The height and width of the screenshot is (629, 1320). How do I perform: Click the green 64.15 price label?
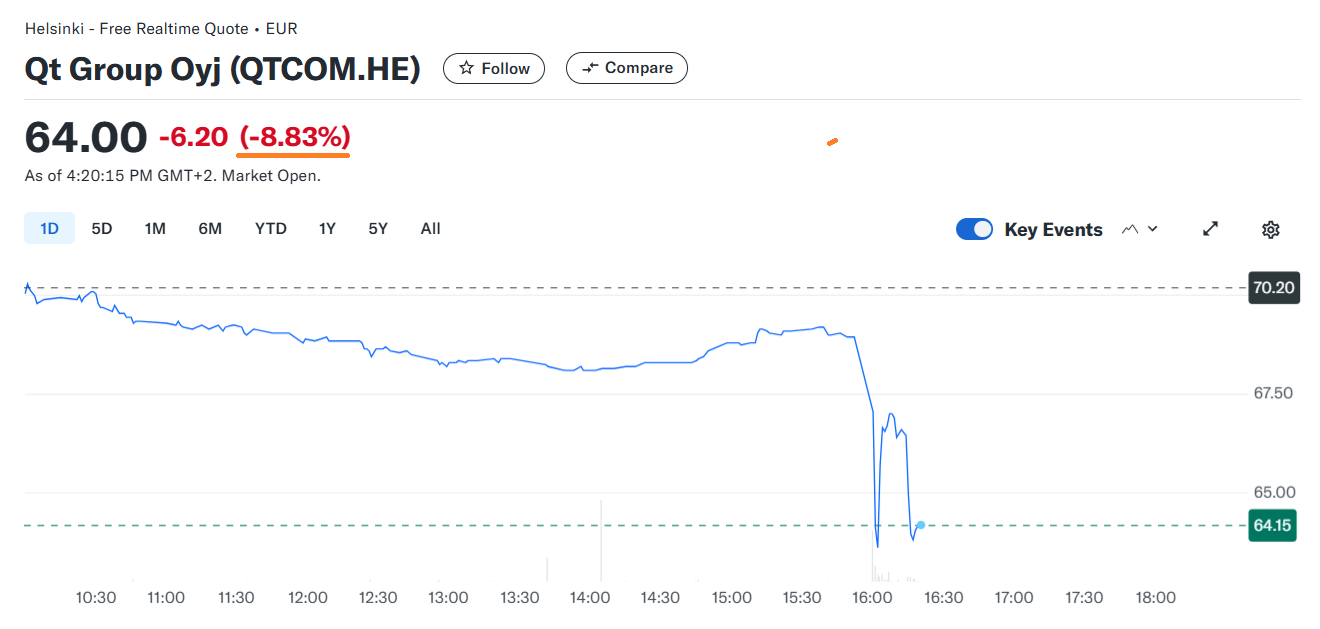[x=1272, y=525]
